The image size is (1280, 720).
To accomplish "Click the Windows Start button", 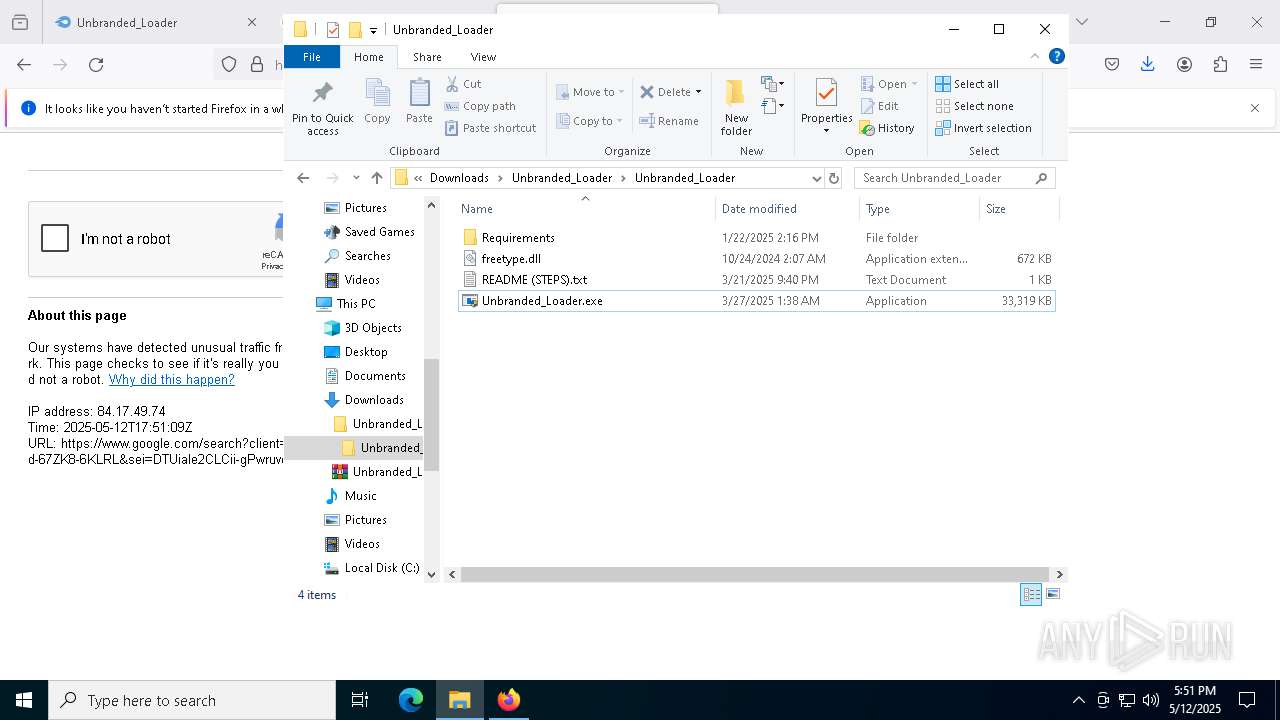I will [x=24, y=700].
